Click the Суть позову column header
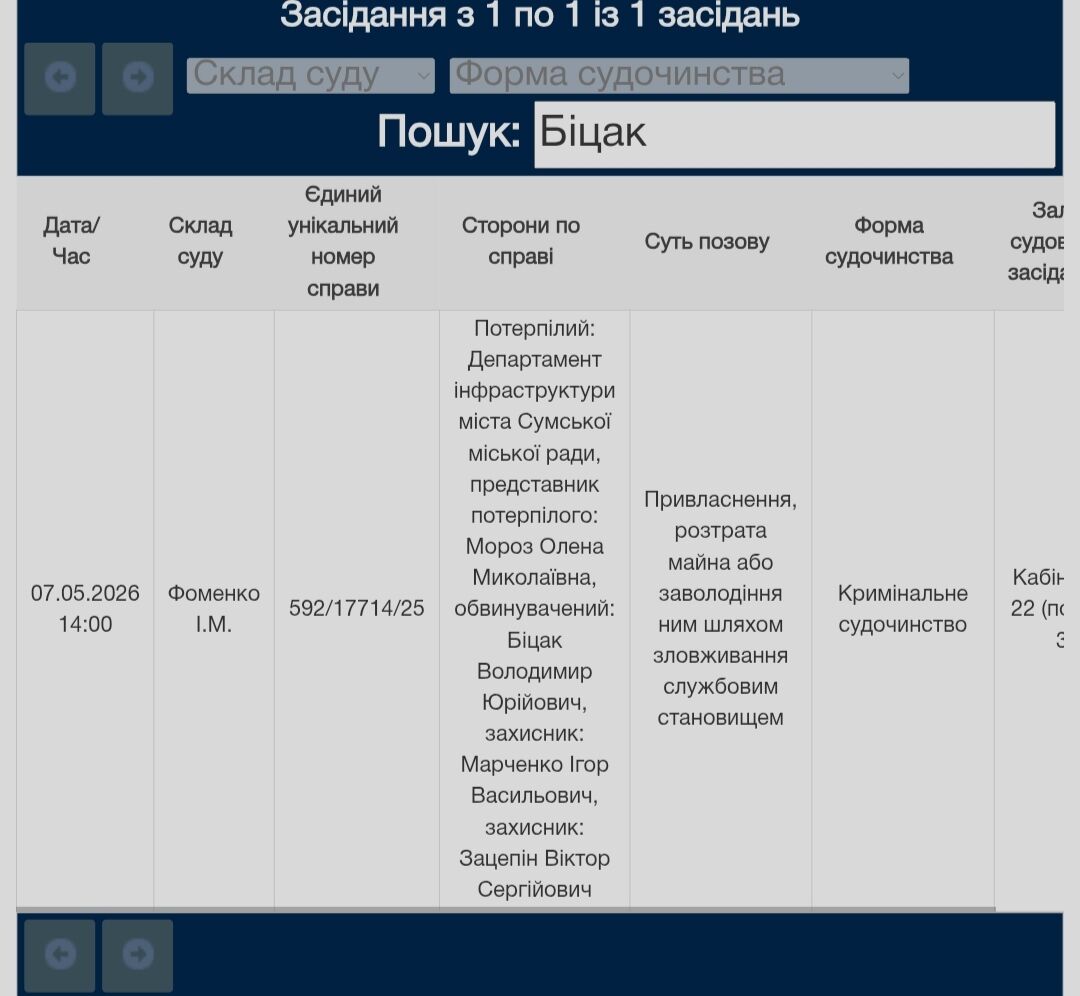1080x996 pixels. (x=707, y=240)
